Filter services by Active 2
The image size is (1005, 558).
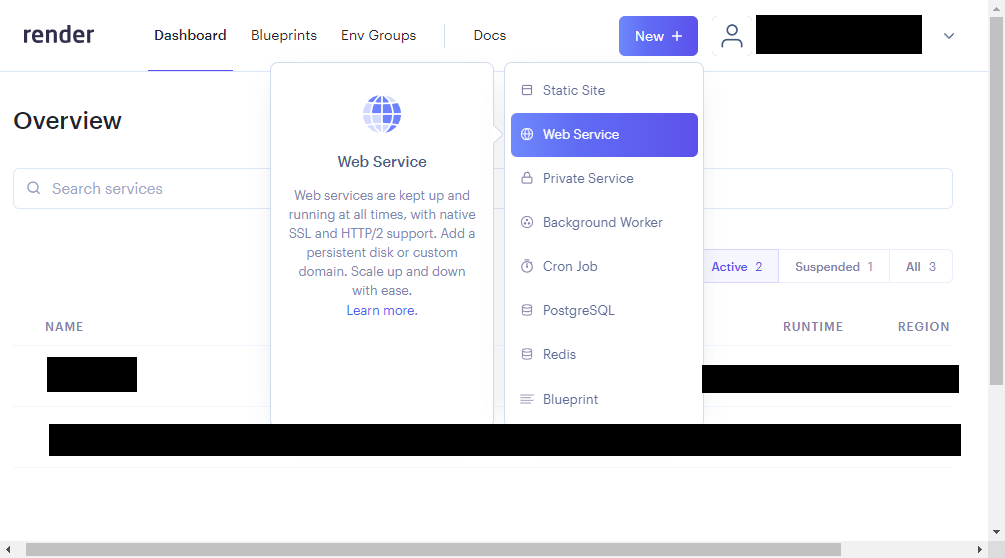pos(740,267)
